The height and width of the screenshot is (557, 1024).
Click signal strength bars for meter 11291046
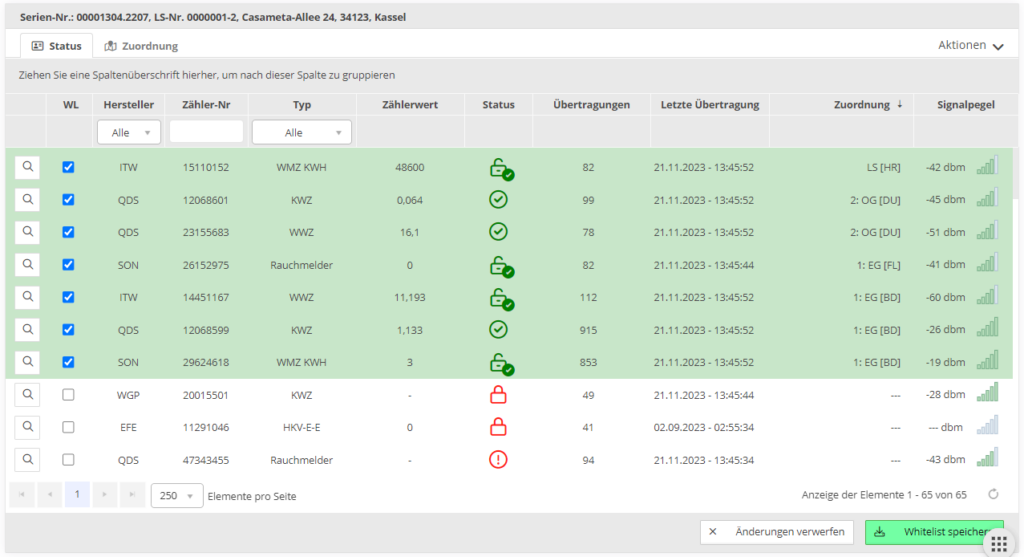coord(987,427)
